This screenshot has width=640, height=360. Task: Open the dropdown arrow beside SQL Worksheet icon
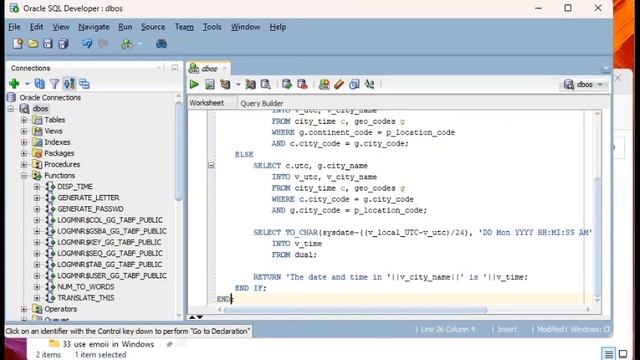point(140,44)
